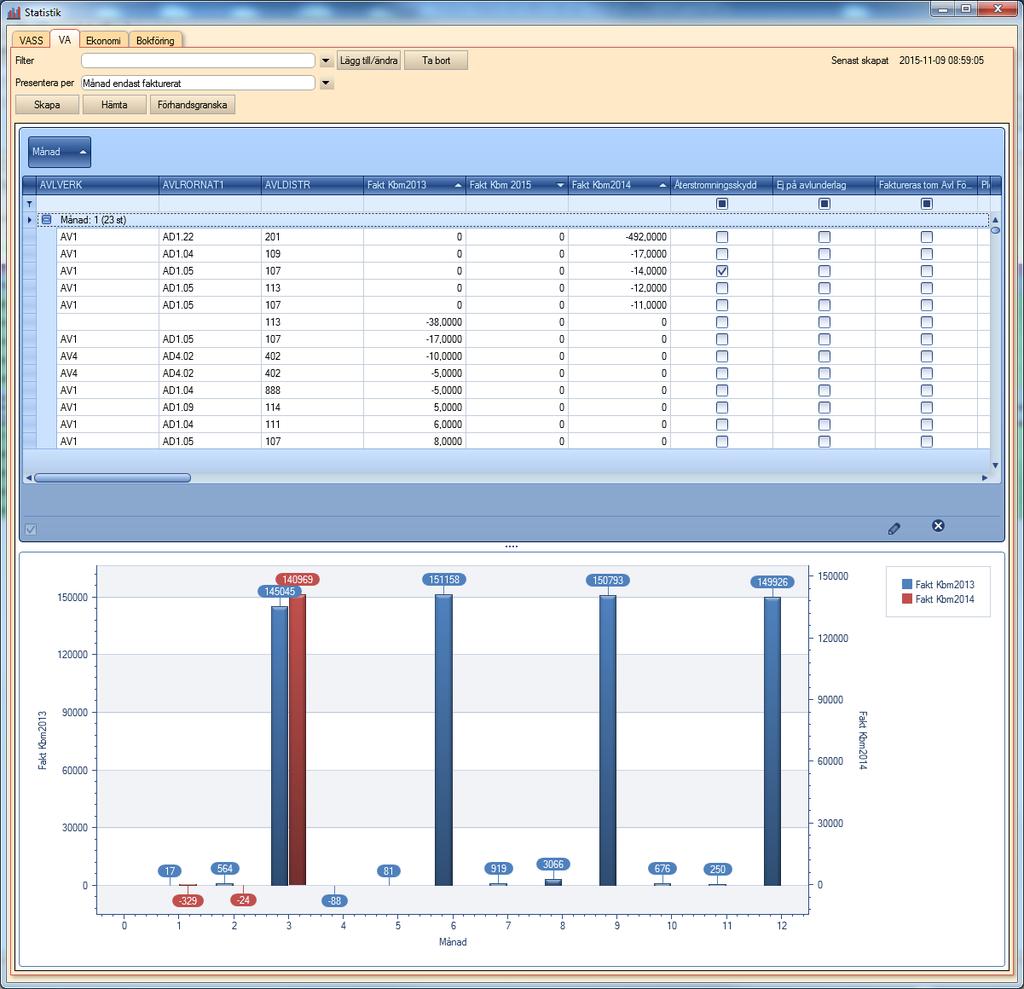Toggle Faktureras tom Avl filter row checkbox

pyautogui.click(x=927, y=204)
